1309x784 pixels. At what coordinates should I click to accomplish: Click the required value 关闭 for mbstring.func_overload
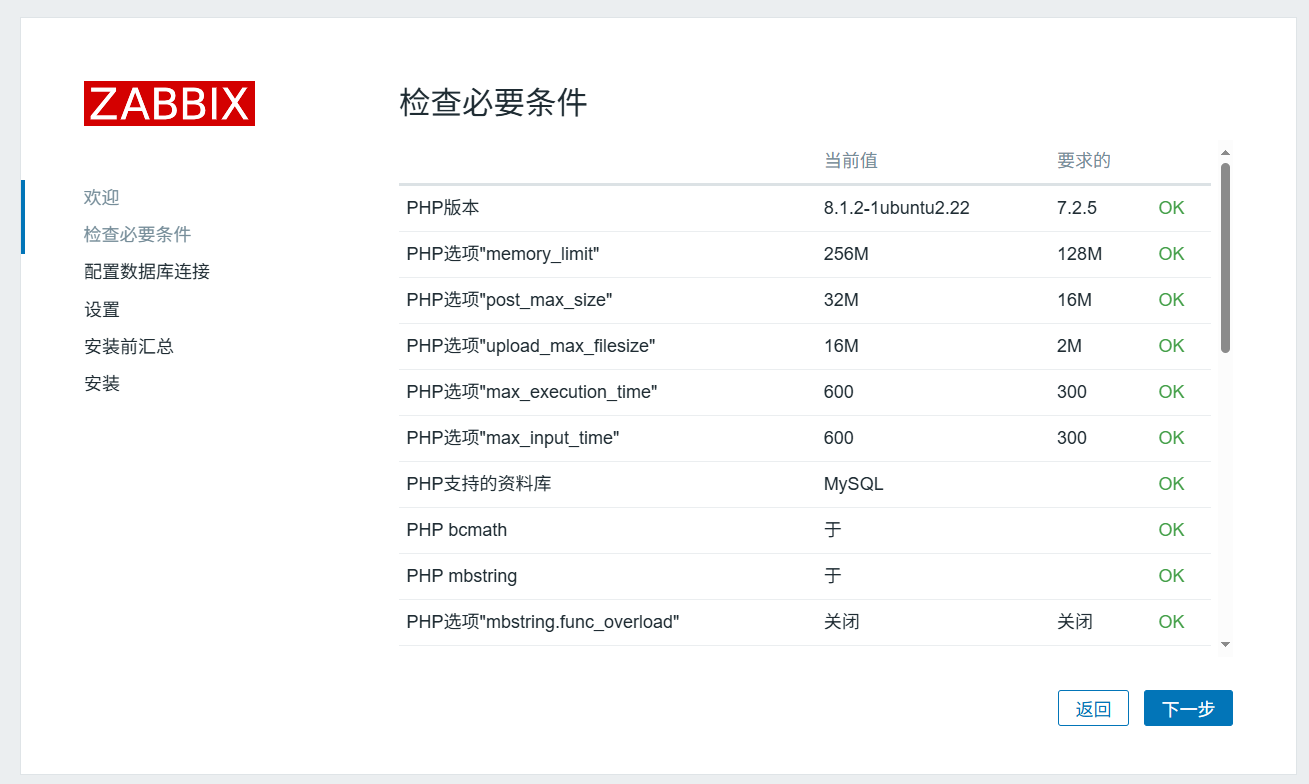(1075, 622)
